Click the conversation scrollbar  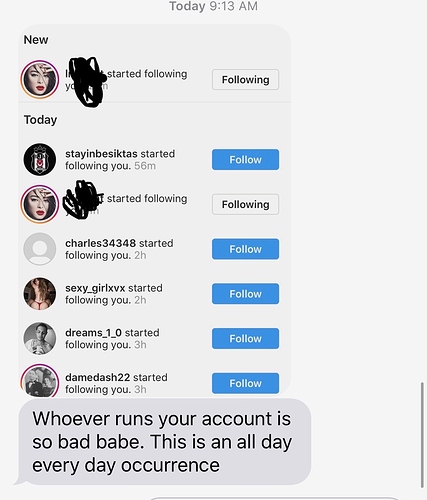click(x=422, y=435)
